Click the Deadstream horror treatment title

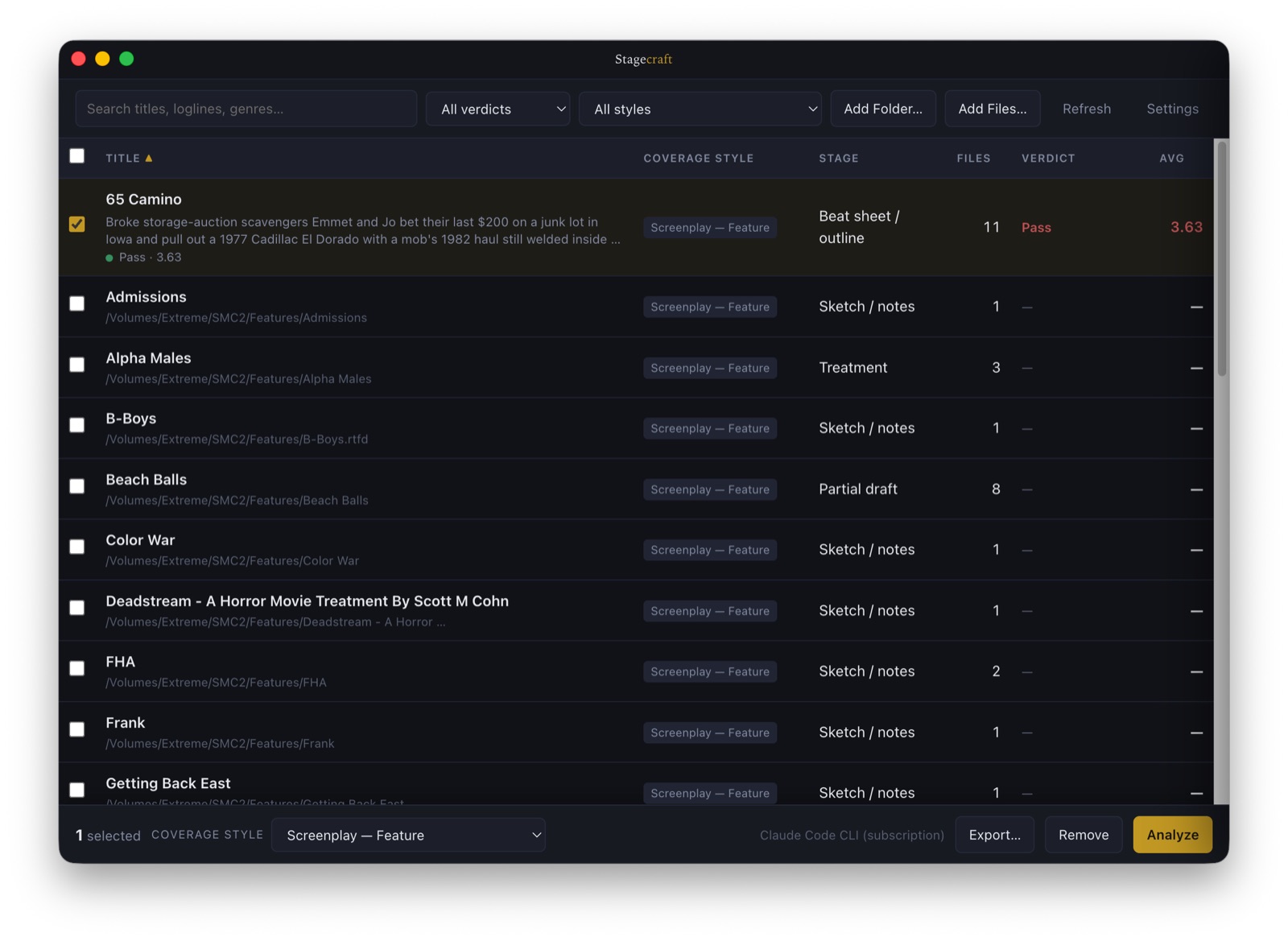tap(308, 601)
